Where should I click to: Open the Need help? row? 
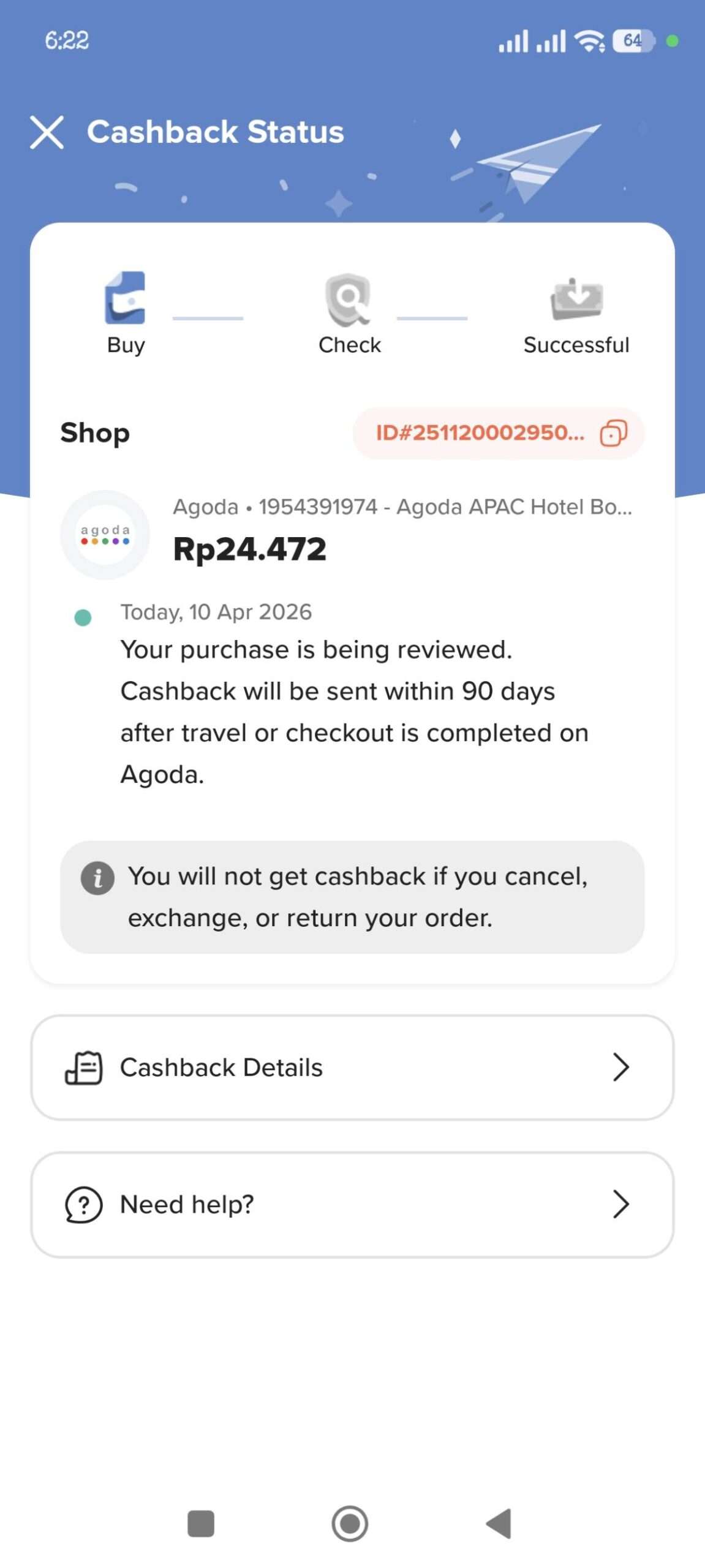pyautogui.click(x=352, y=1205)
